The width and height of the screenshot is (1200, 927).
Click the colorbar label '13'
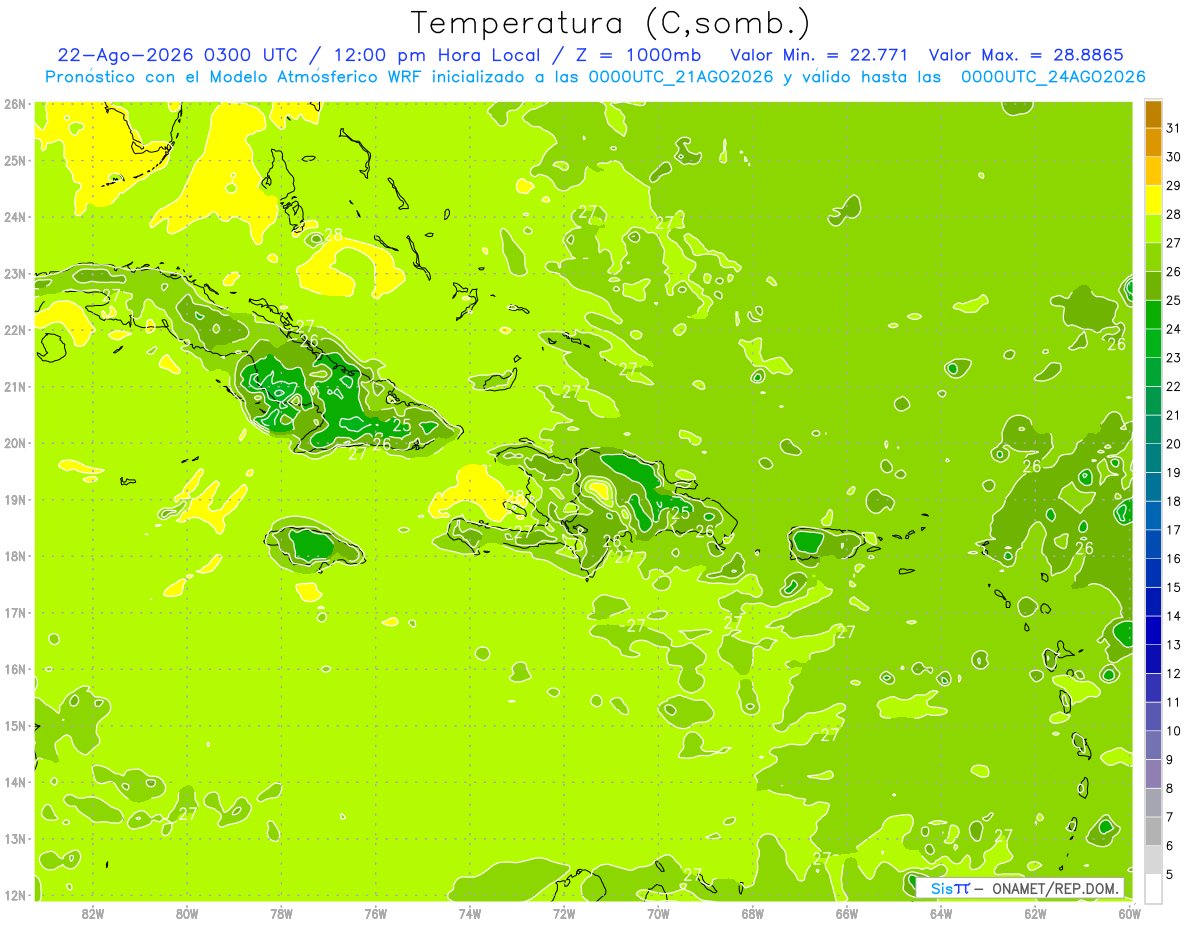[1174, 645]
